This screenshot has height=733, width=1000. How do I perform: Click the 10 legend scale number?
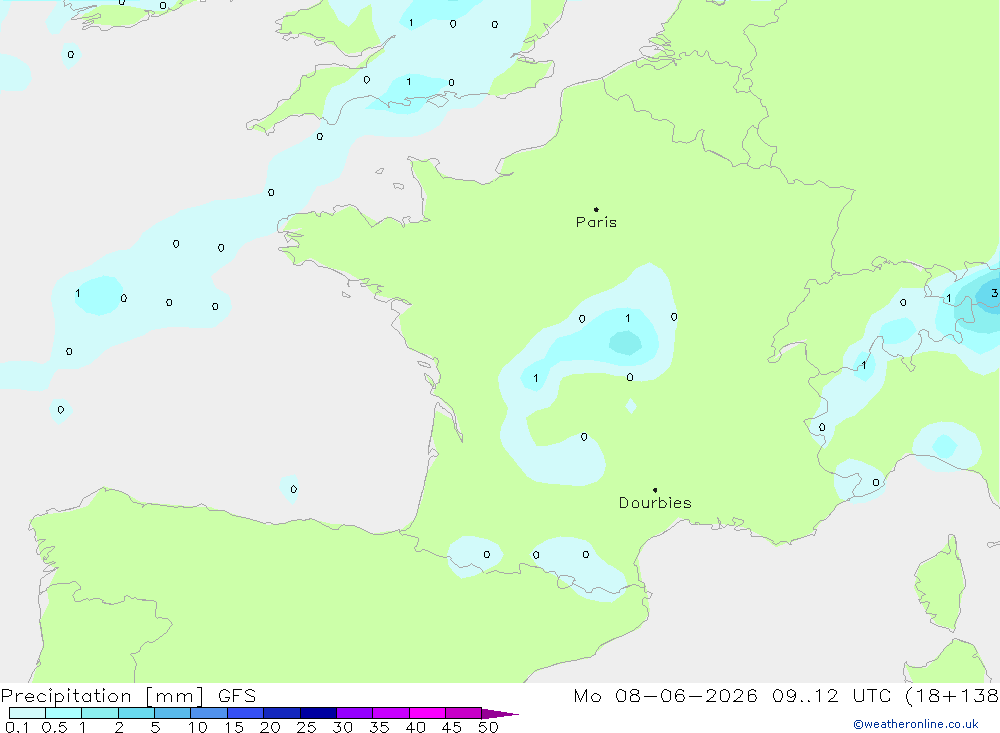click(198, 727)
